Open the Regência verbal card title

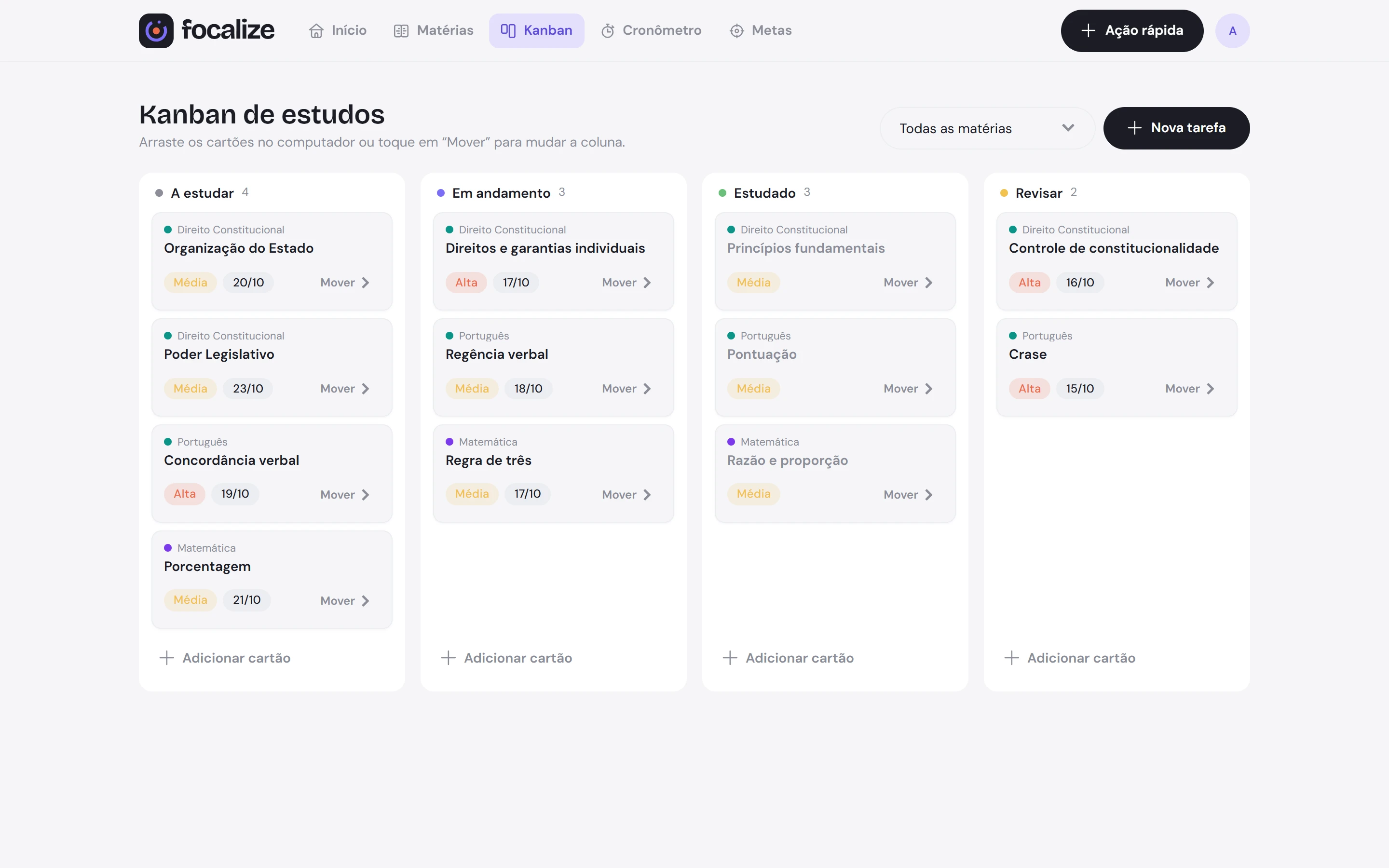pyautogui.click(x=497, y=354)
